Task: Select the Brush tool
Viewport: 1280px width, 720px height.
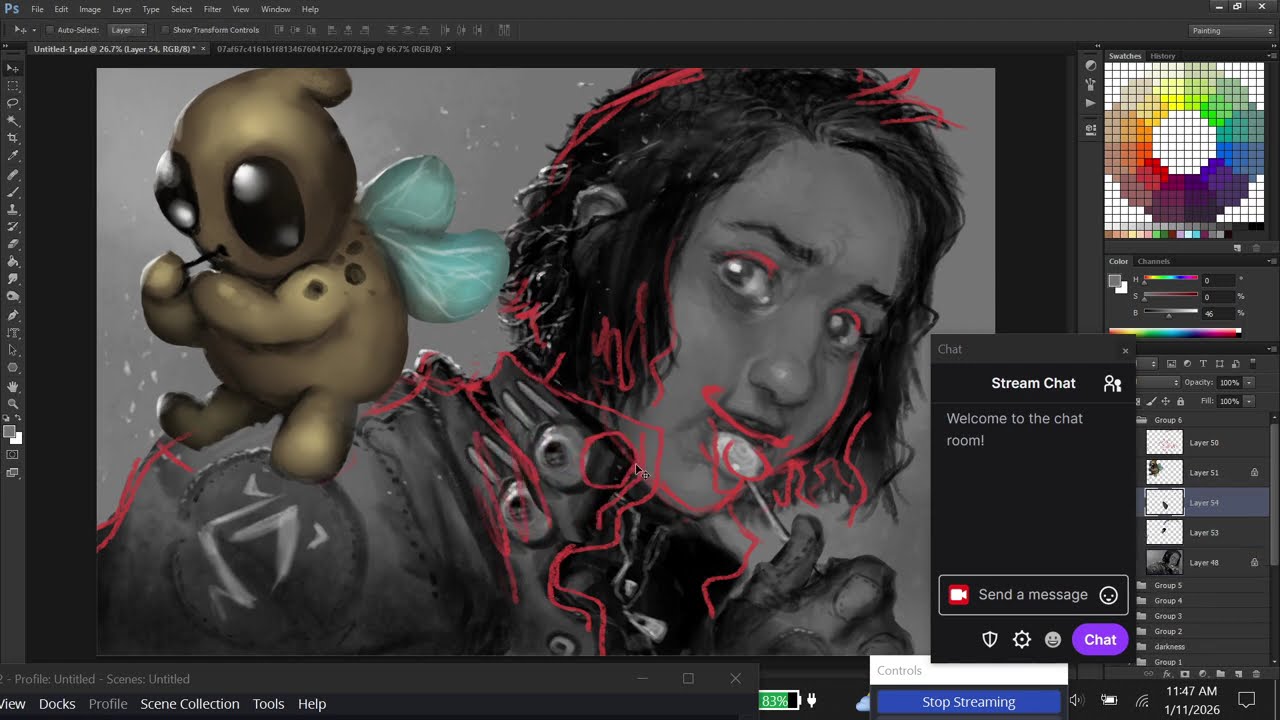Action: coord(13,190)
